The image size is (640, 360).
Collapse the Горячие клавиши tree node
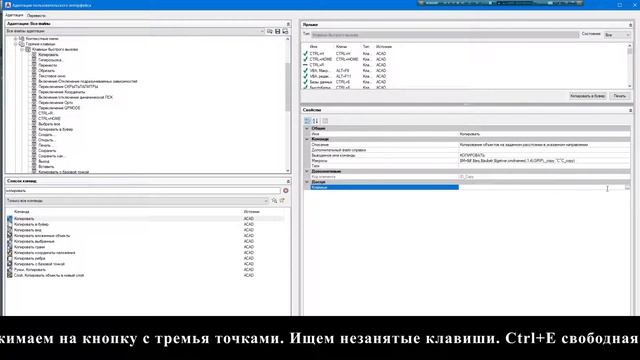(16, 44)
